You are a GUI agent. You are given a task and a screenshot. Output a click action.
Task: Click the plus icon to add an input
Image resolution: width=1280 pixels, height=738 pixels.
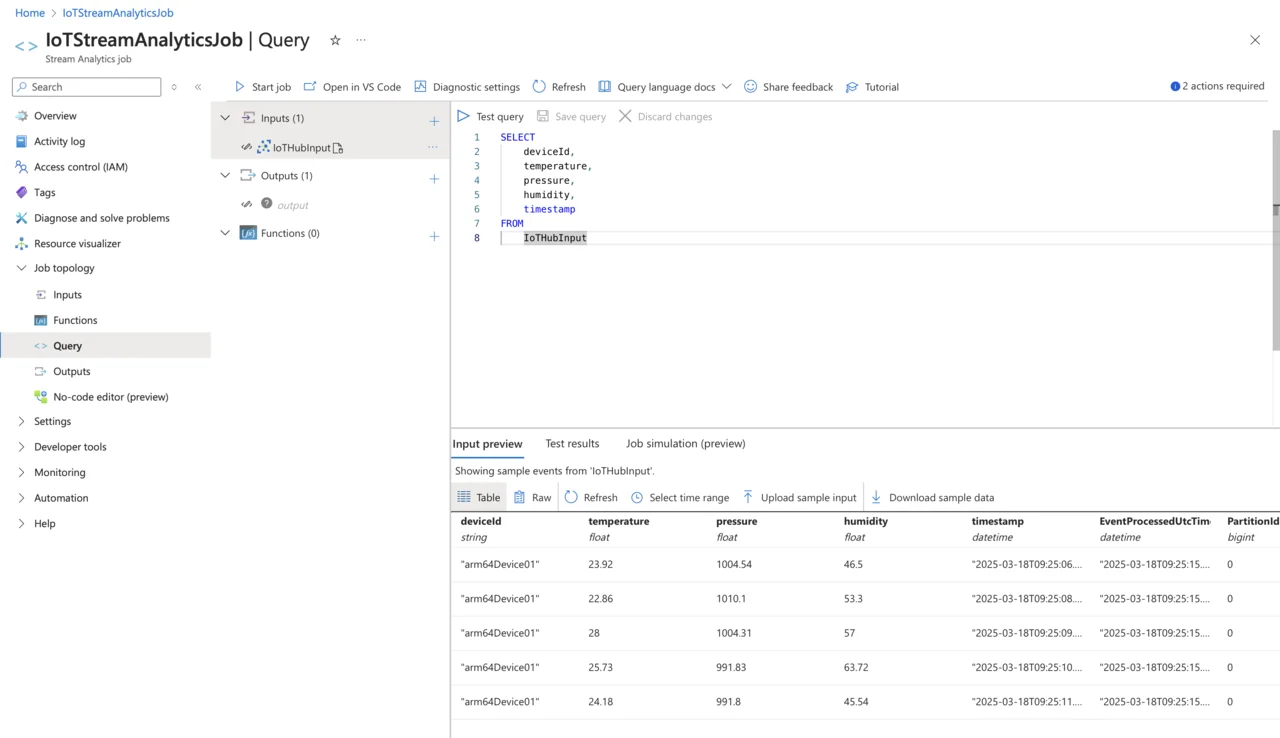(434, 121)
